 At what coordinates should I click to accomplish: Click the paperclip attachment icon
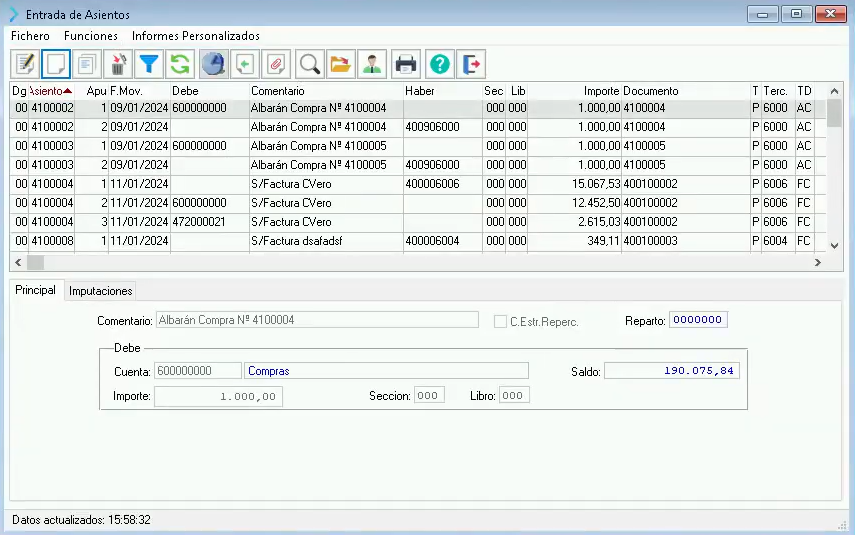click(x=277, y=64)
